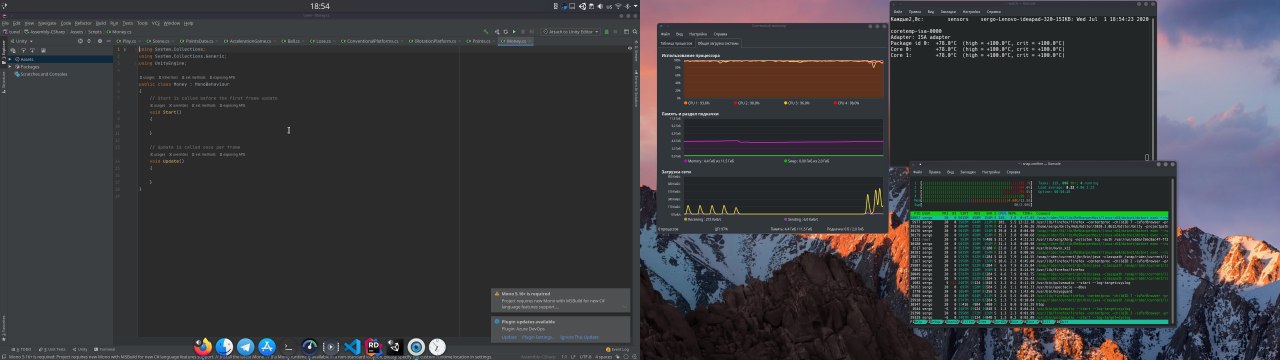Open Telegram from the dock
The height and width of the screenshot is (360, 1280).
click(x=245, y=346)
